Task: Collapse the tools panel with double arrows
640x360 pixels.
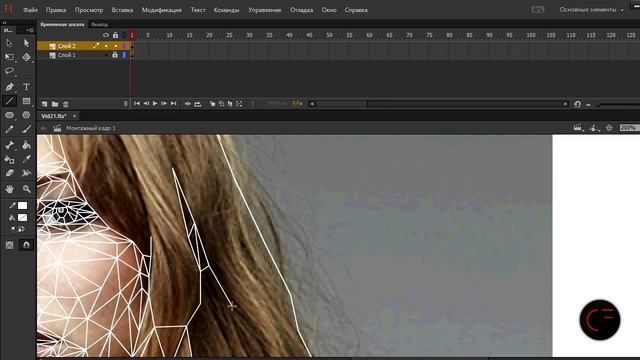Action: pos(4,23)
